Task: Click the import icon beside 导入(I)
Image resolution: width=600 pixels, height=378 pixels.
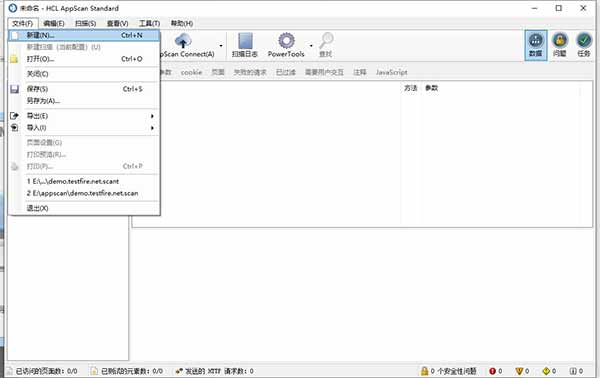Action: click(x=14, y=128)
